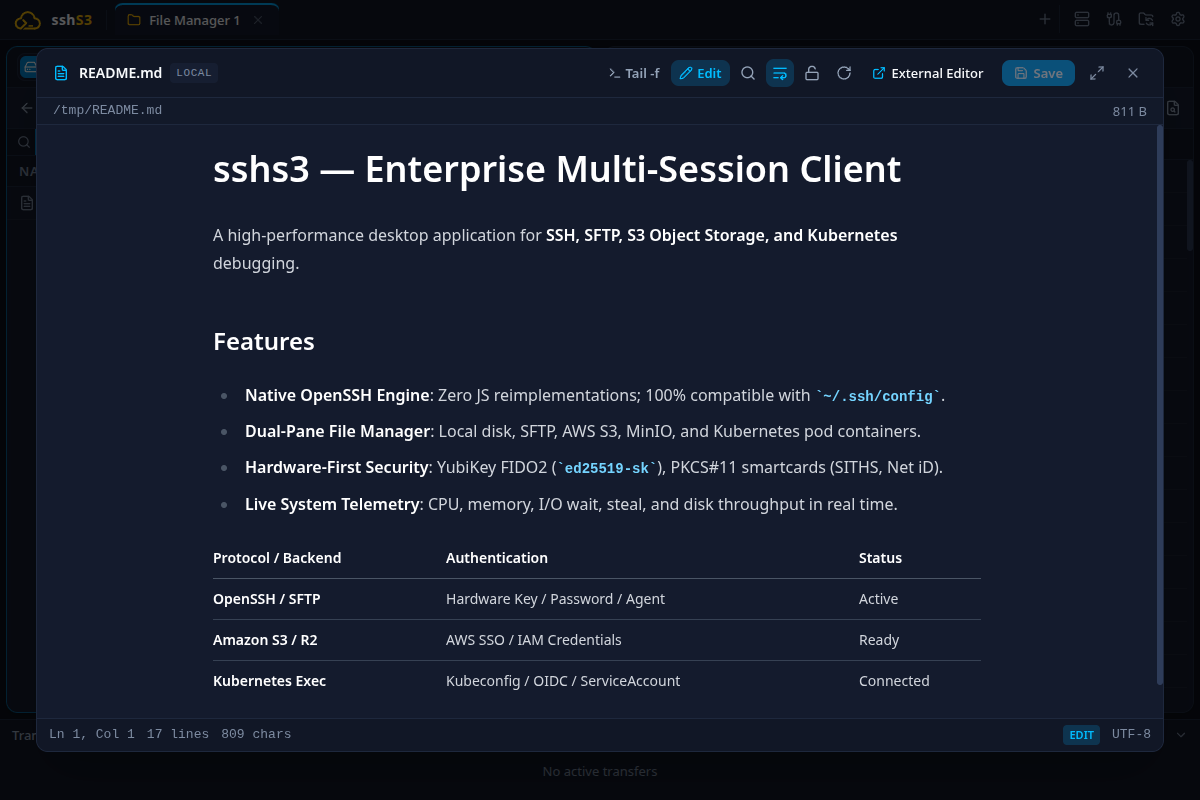Open the servers list icon
The image size is (1200, 800).
(1082, 19)
